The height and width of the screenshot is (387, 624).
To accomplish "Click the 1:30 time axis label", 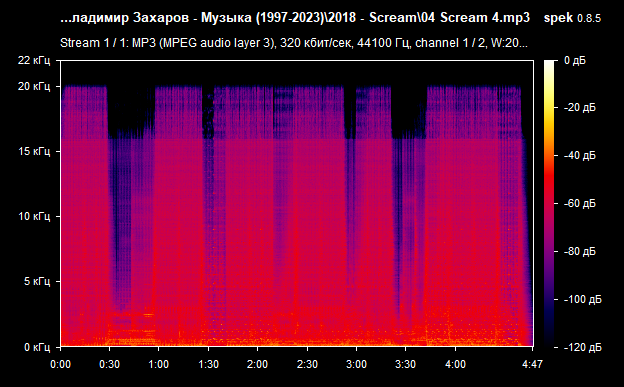I will [208, 364].
